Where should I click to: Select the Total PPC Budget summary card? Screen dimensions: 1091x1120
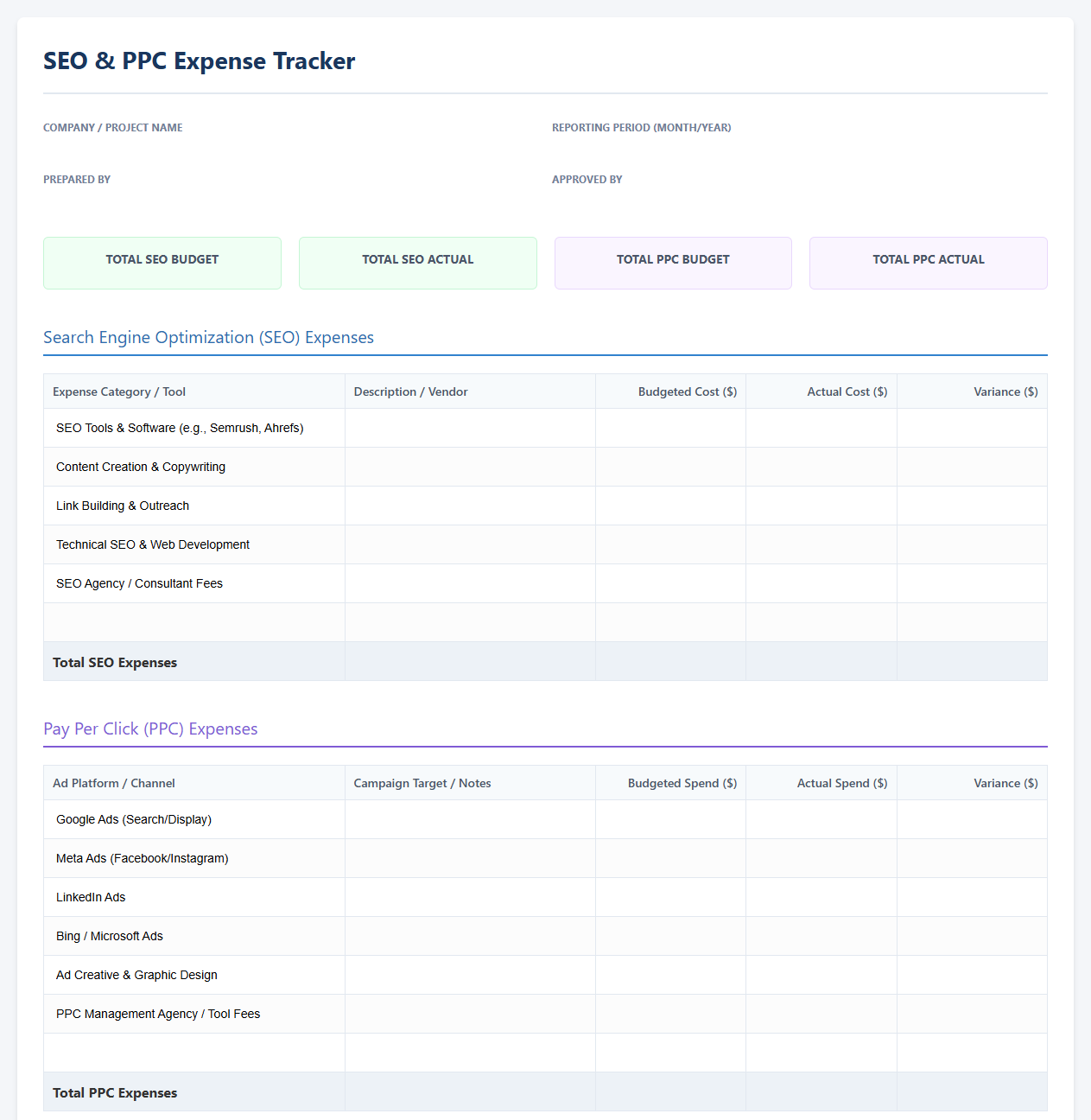pyautogui.click(x=673, y=263)
